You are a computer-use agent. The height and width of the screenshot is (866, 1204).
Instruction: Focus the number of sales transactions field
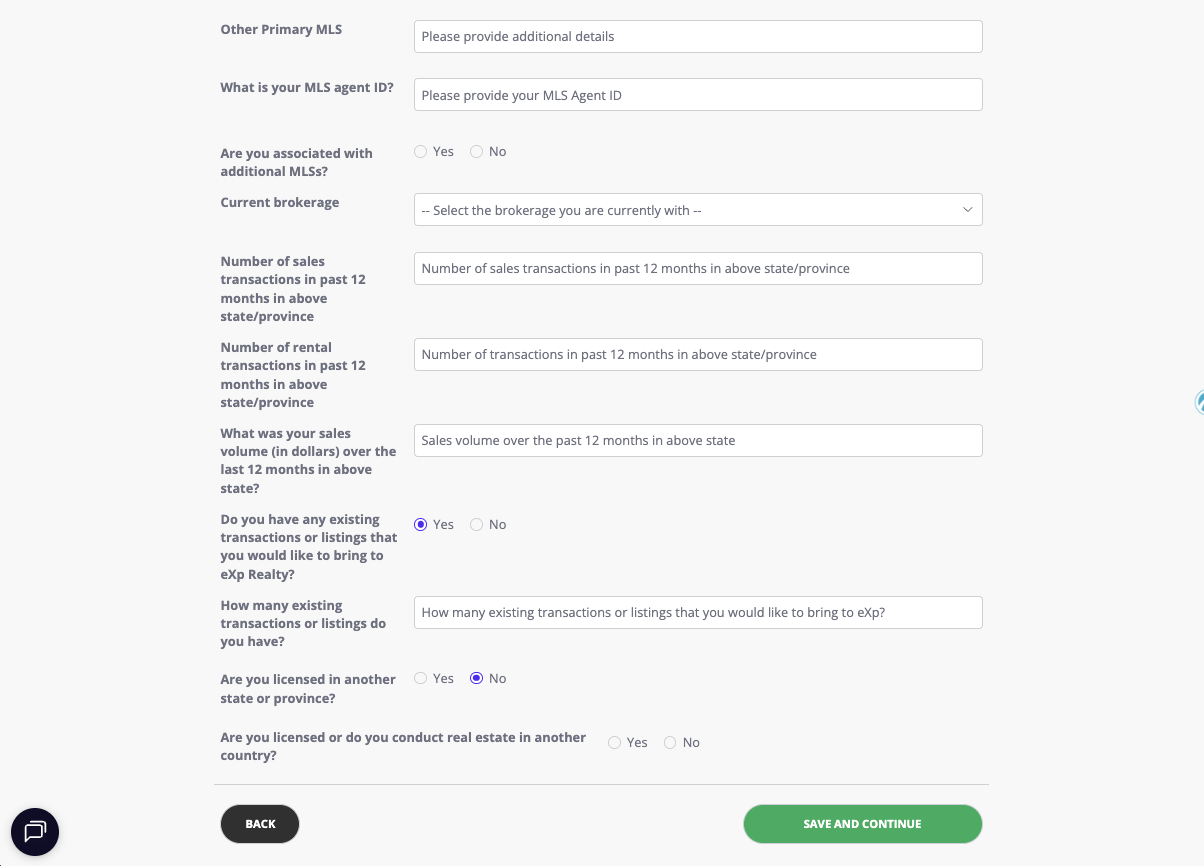coord(698,269)
